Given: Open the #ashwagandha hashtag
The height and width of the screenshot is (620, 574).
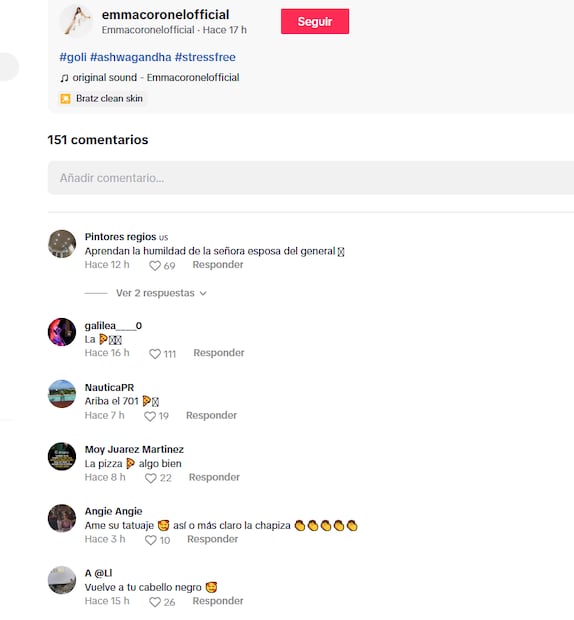Looking at the screenshot, I should click(x=131, y=57).
